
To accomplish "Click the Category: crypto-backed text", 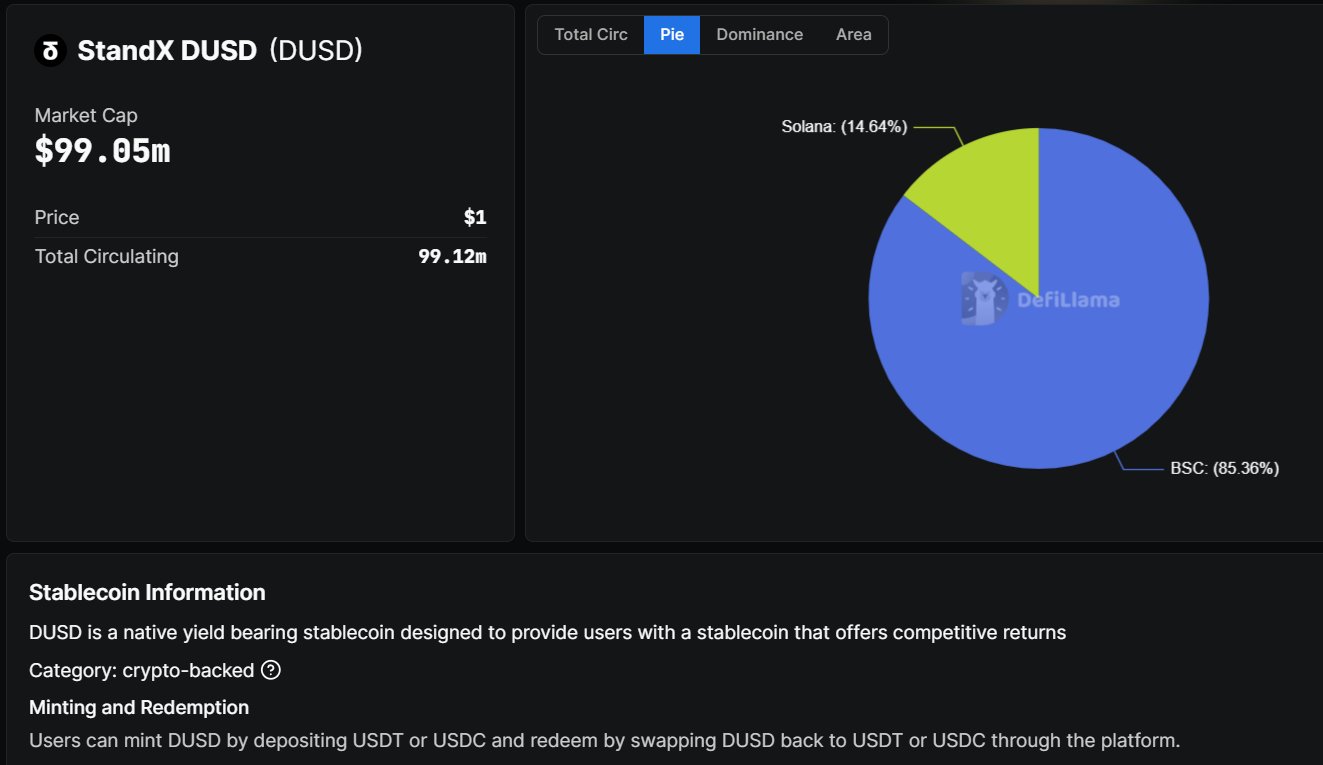I will click(141, 670).
